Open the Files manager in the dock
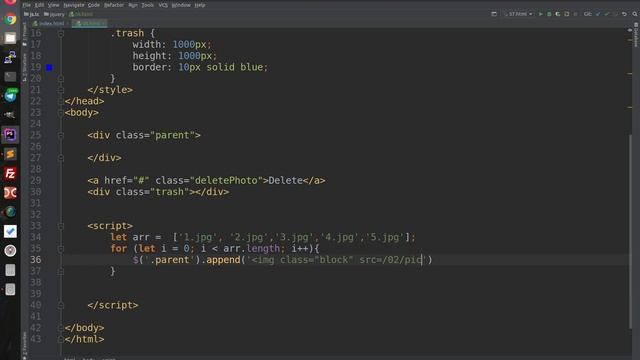Viewport: 640px width, 360px height. point(10,38)
